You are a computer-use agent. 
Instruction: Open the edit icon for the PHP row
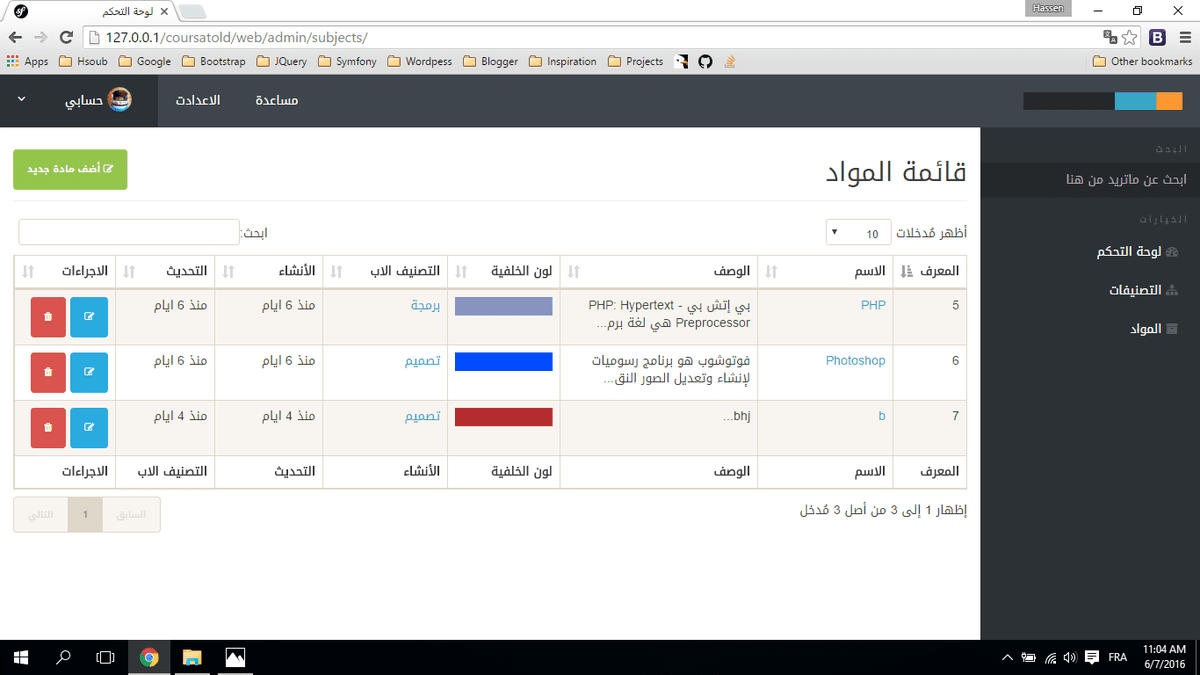(x=89, y=315)
